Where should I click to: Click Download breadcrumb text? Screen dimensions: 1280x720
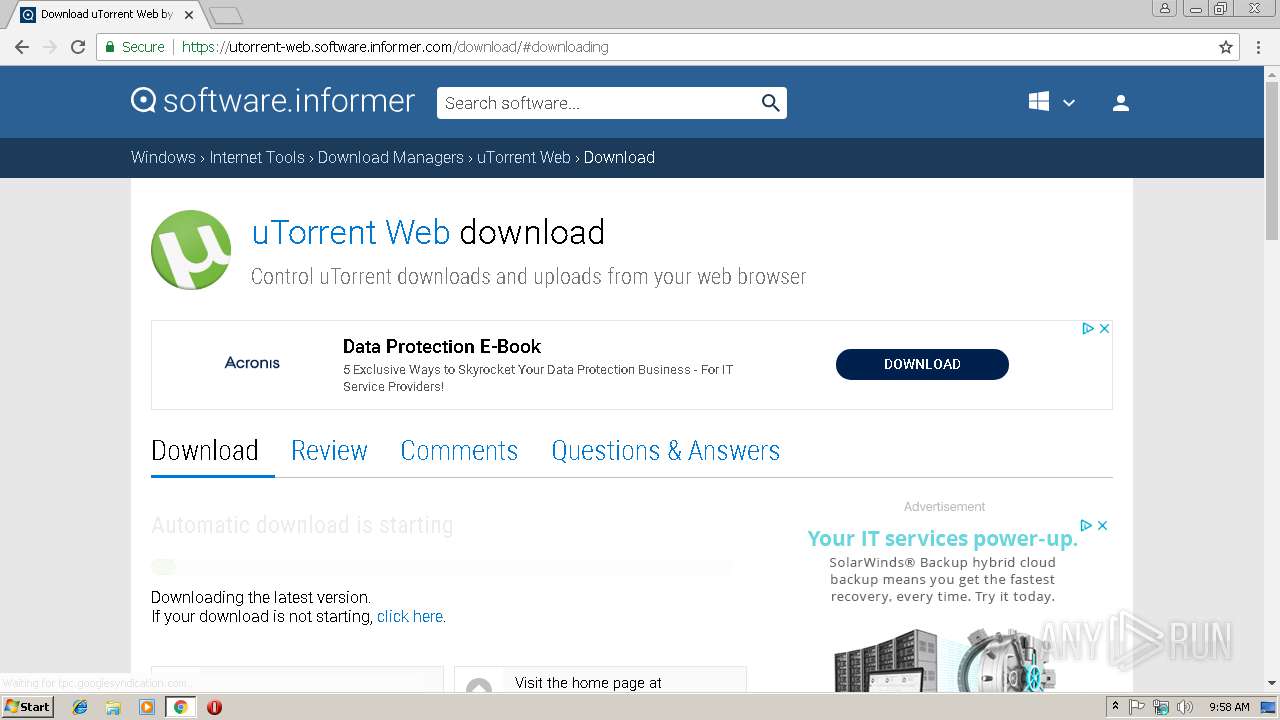tap(619, 157)
